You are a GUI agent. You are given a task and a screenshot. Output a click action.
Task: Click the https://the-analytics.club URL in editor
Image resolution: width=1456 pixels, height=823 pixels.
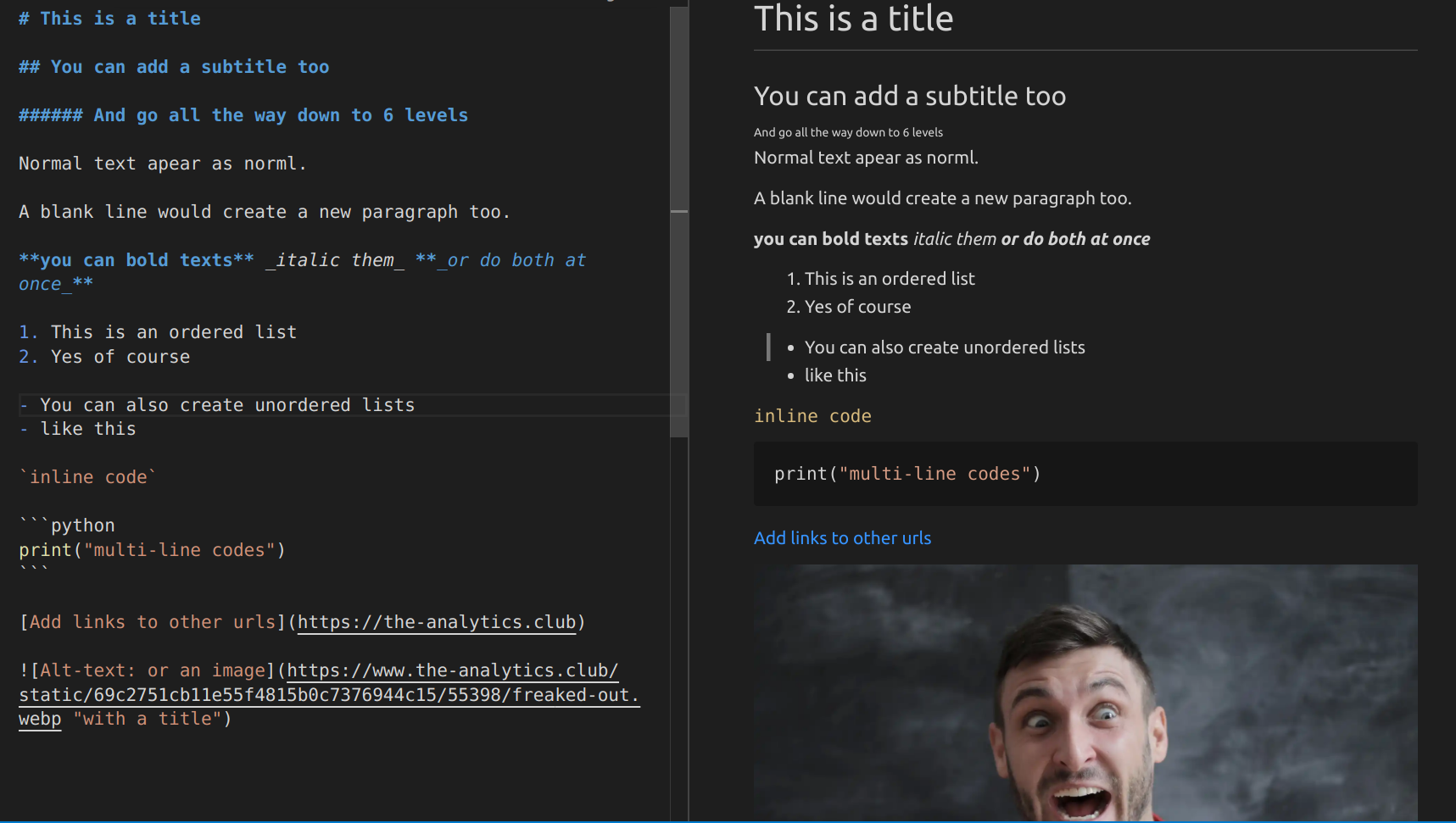[437, 622]
